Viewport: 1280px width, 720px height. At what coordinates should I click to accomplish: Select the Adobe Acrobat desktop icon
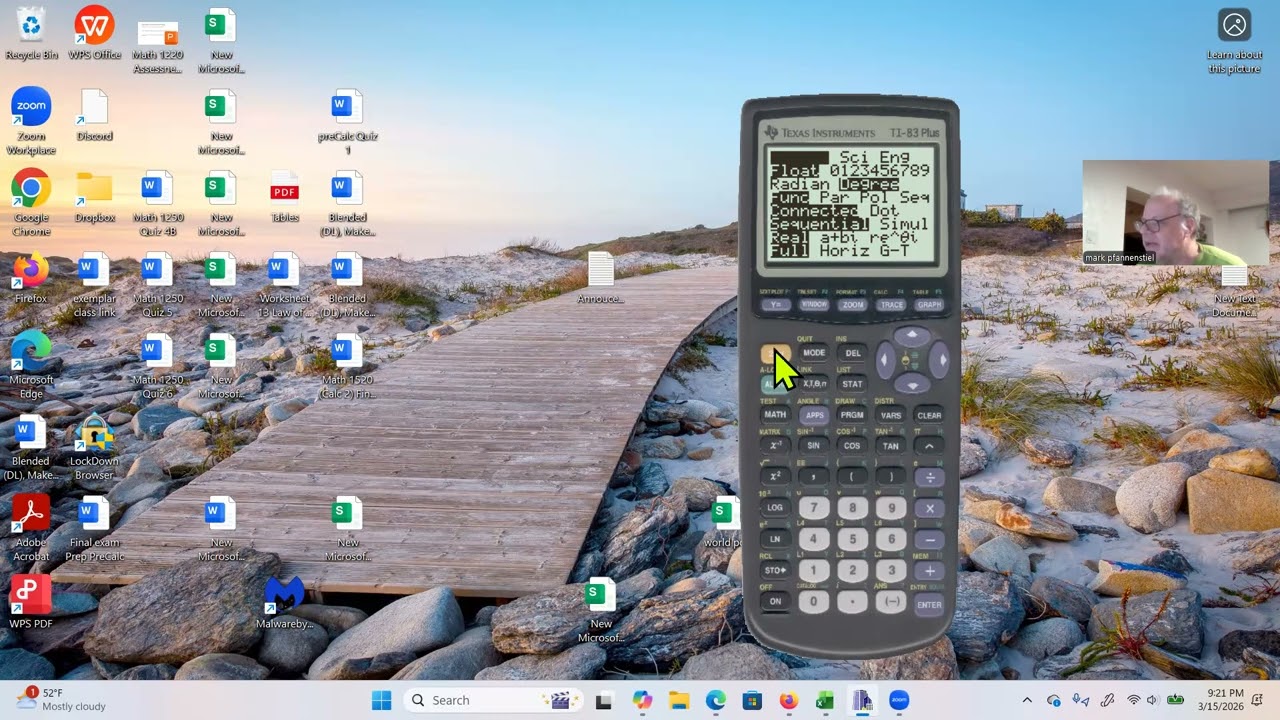coord(31,528)
